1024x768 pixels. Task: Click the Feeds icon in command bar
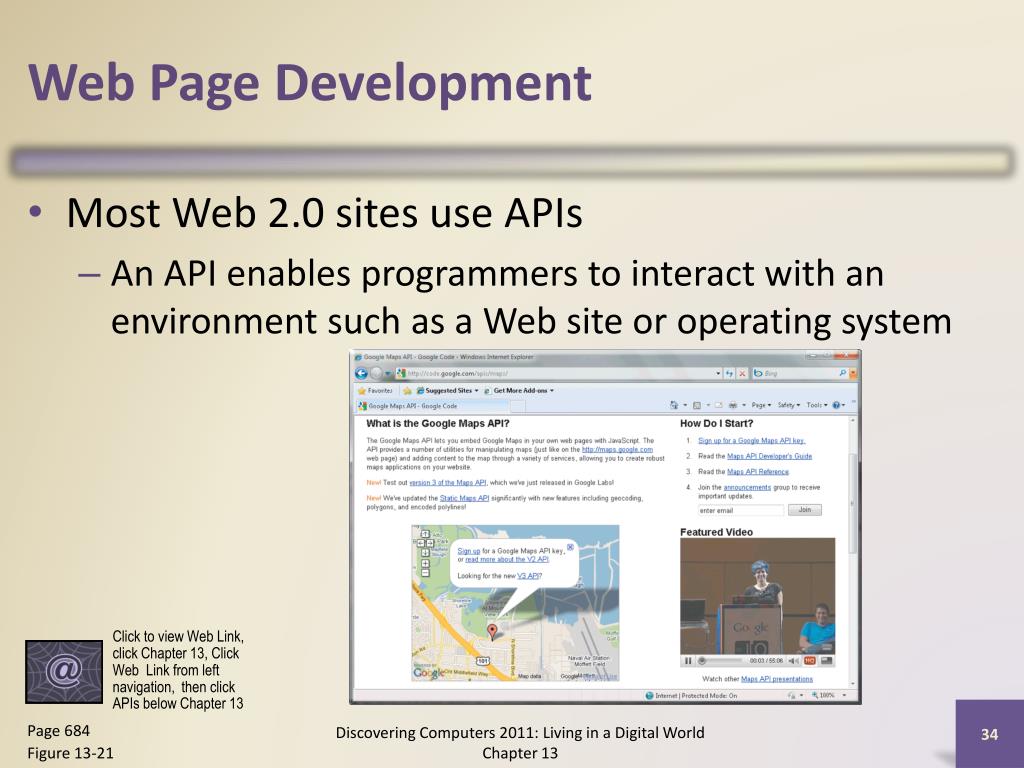[697, 406]
